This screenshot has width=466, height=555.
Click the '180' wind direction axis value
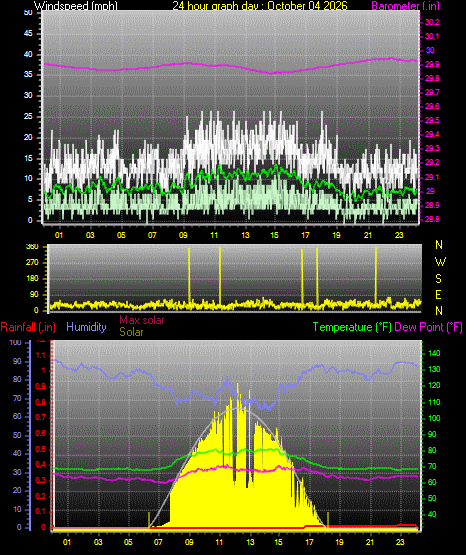tap(32, 279)
